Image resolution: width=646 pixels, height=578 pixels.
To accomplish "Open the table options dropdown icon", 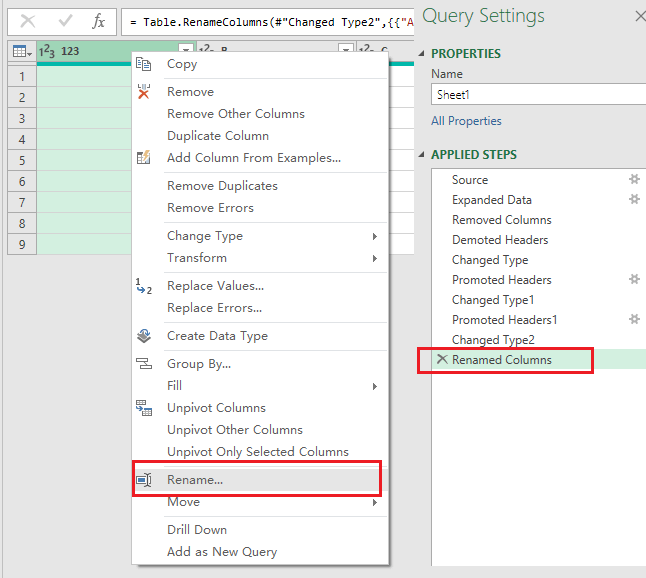I will point(22,51).
